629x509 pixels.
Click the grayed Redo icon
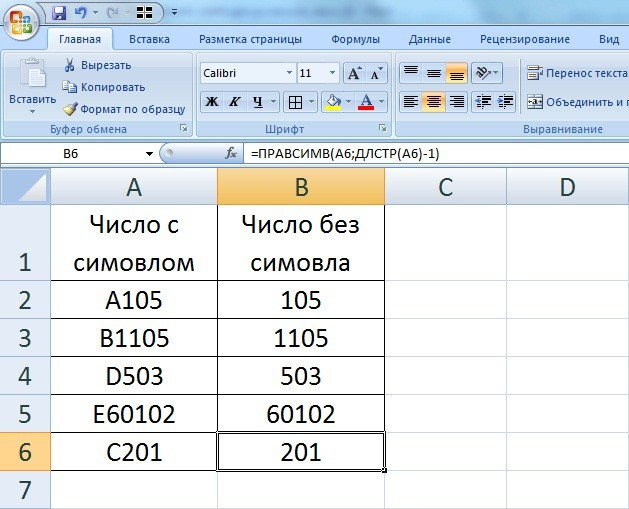[x=113, y=13]
